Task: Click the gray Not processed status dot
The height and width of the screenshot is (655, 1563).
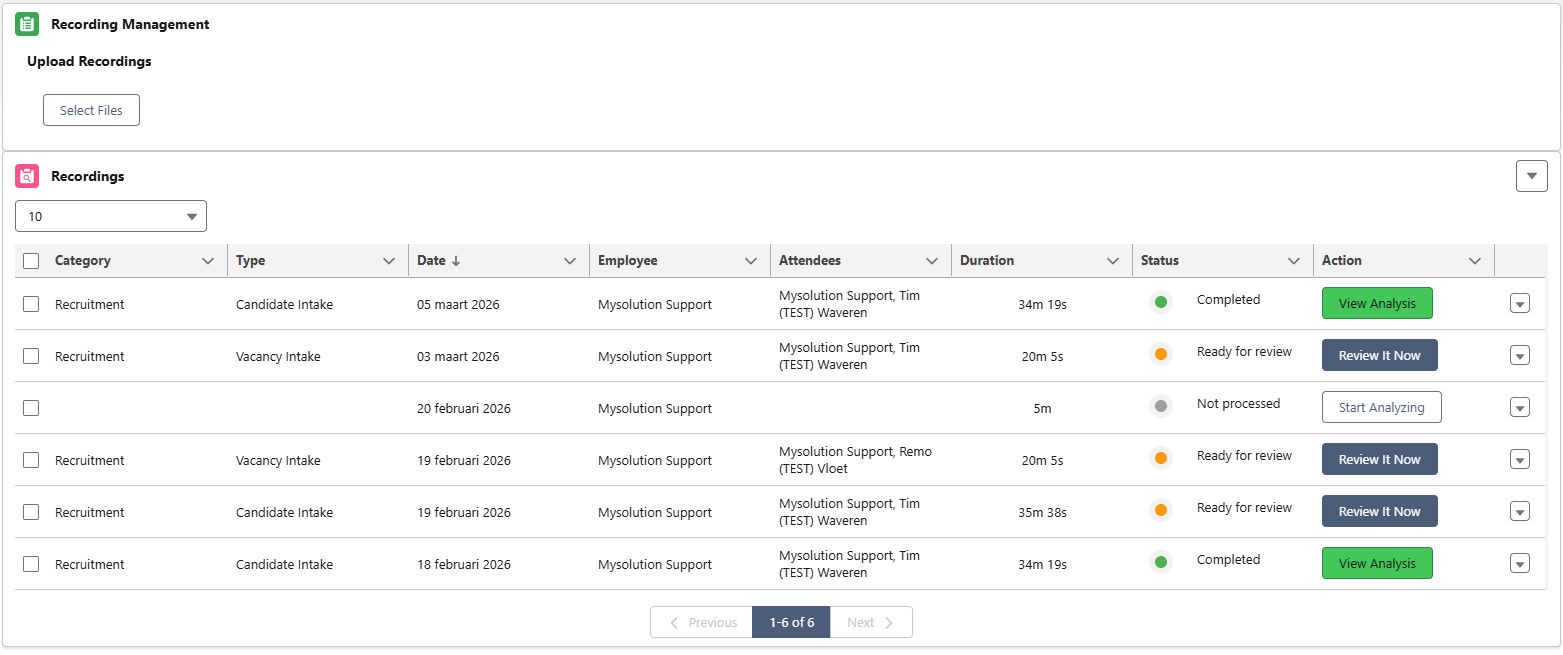Action: click(x=1160, y=404)
